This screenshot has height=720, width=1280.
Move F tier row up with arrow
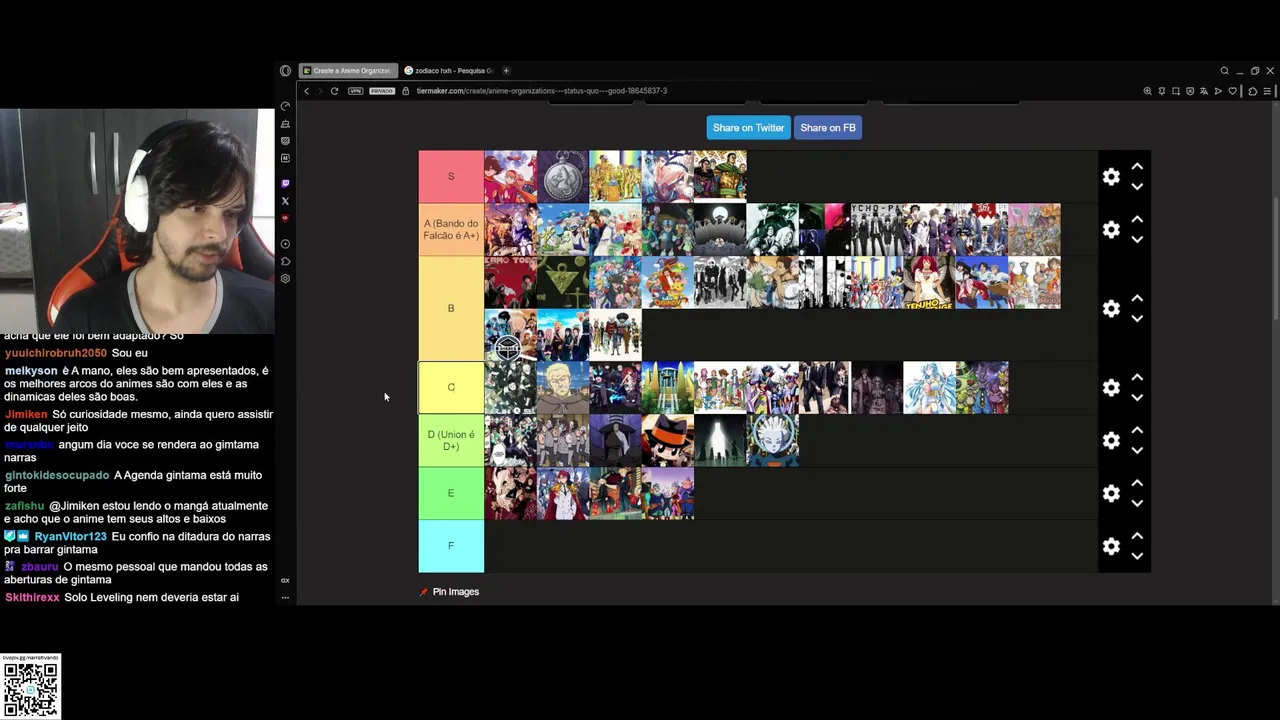tap(1137, 536)
